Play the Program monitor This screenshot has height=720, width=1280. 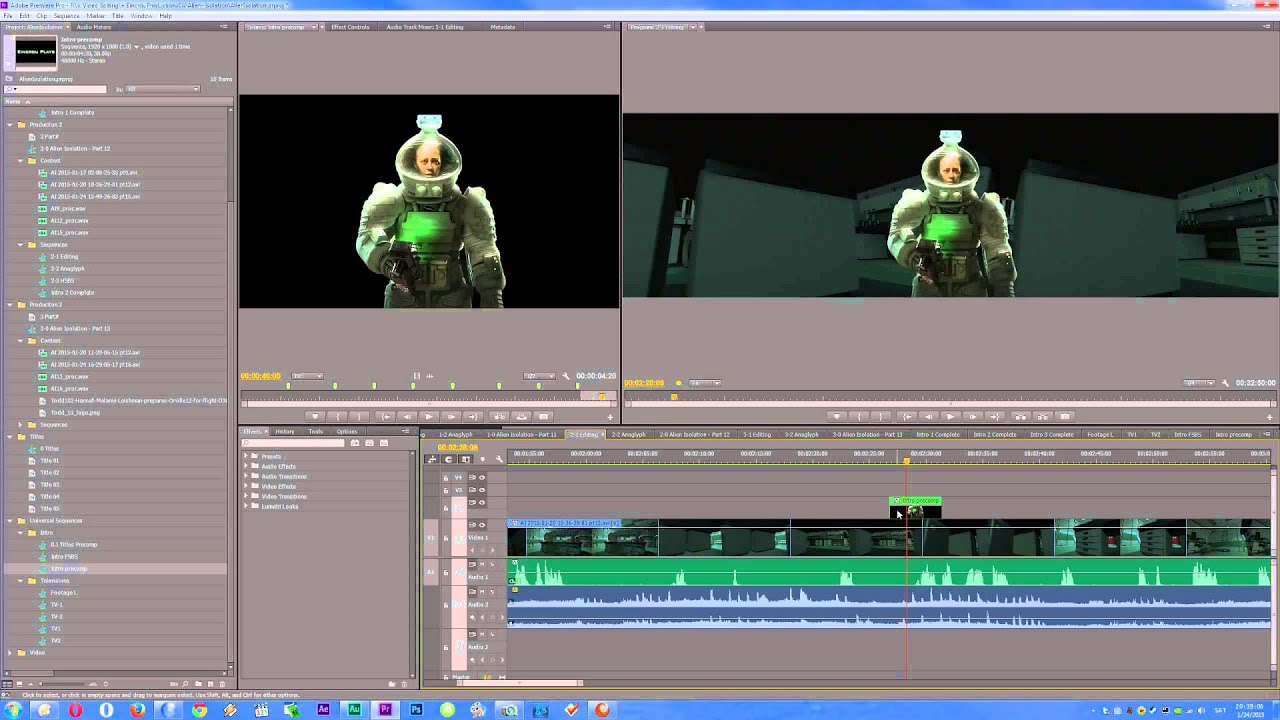[x=950, y=417]
